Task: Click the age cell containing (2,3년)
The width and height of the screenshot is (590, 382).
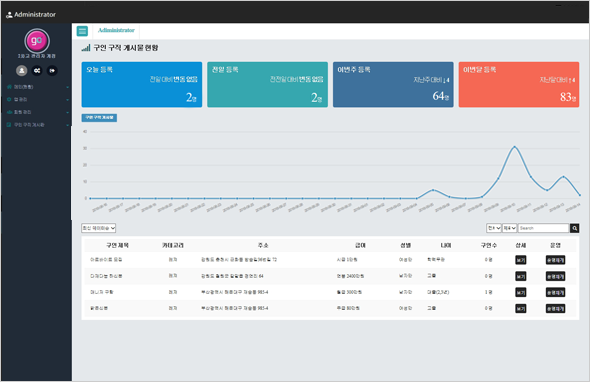Action: pos(438,292)
